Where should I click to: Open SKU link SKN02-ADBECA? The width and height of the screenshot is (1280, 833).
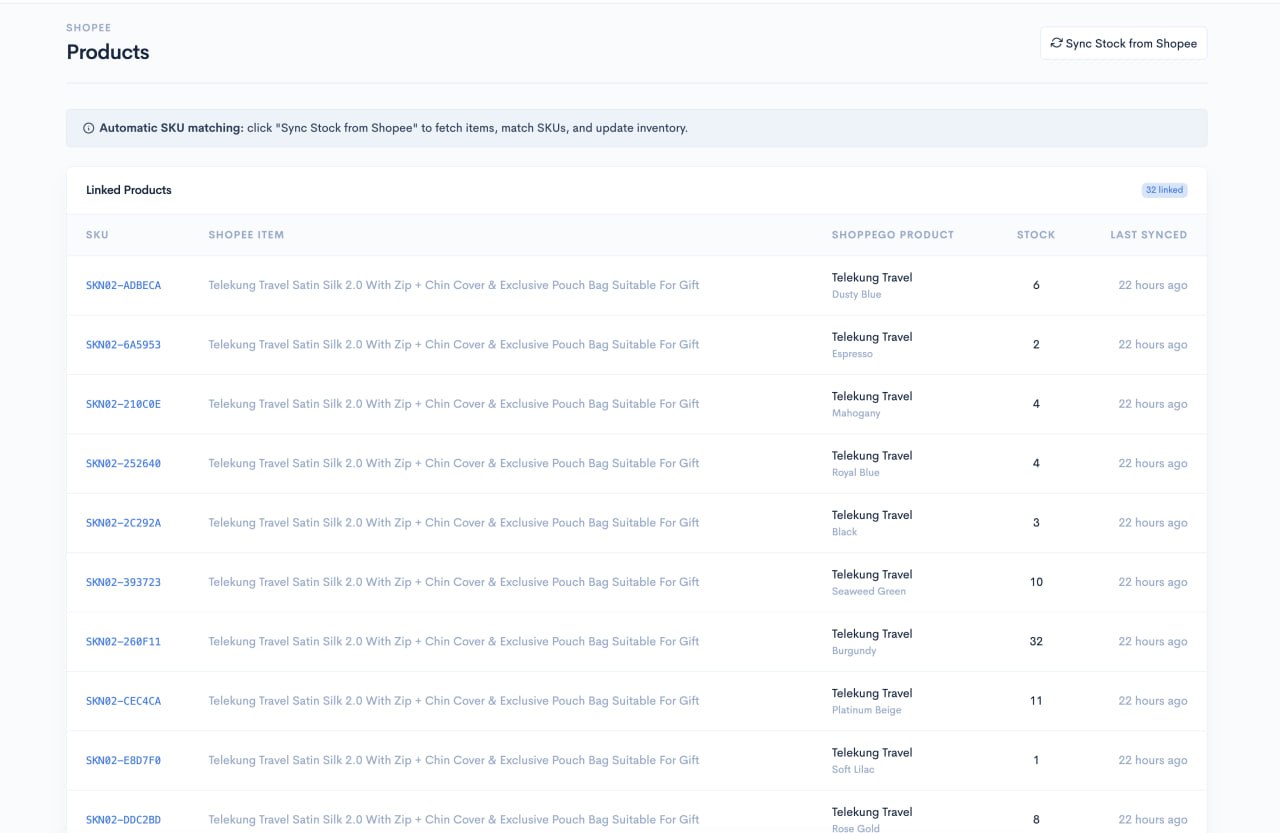click(x=123, y=285)
